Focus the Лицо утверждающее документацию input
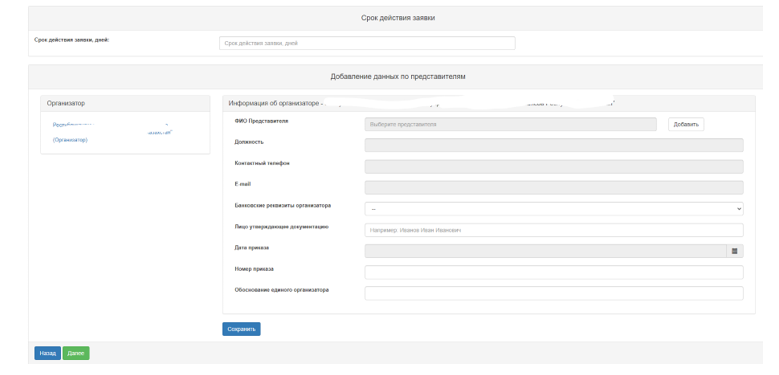Screen dimensions: 779x375 coord(554,230)
